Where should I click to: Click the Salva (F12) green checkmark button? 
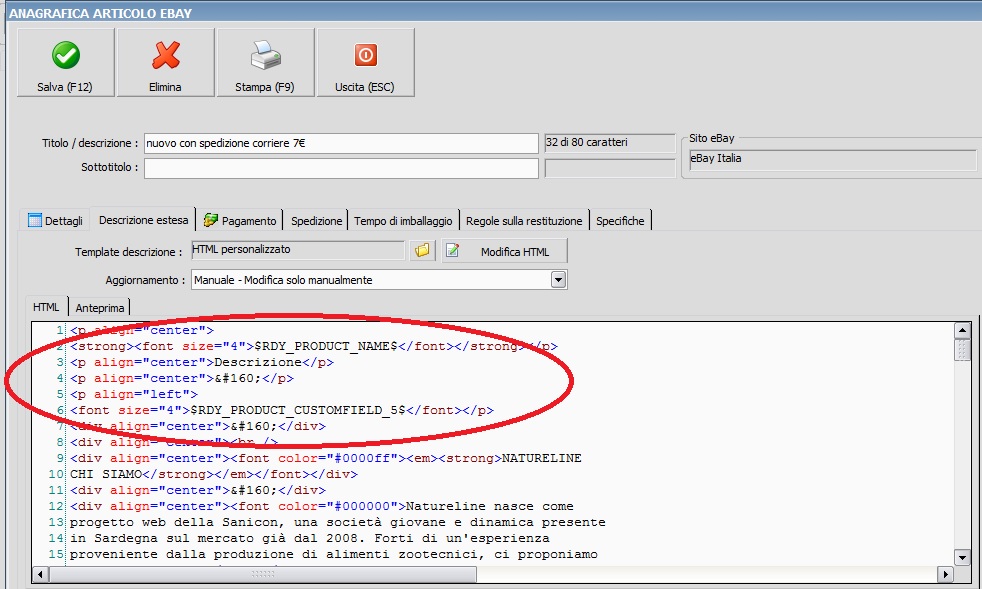pos(65,63)
